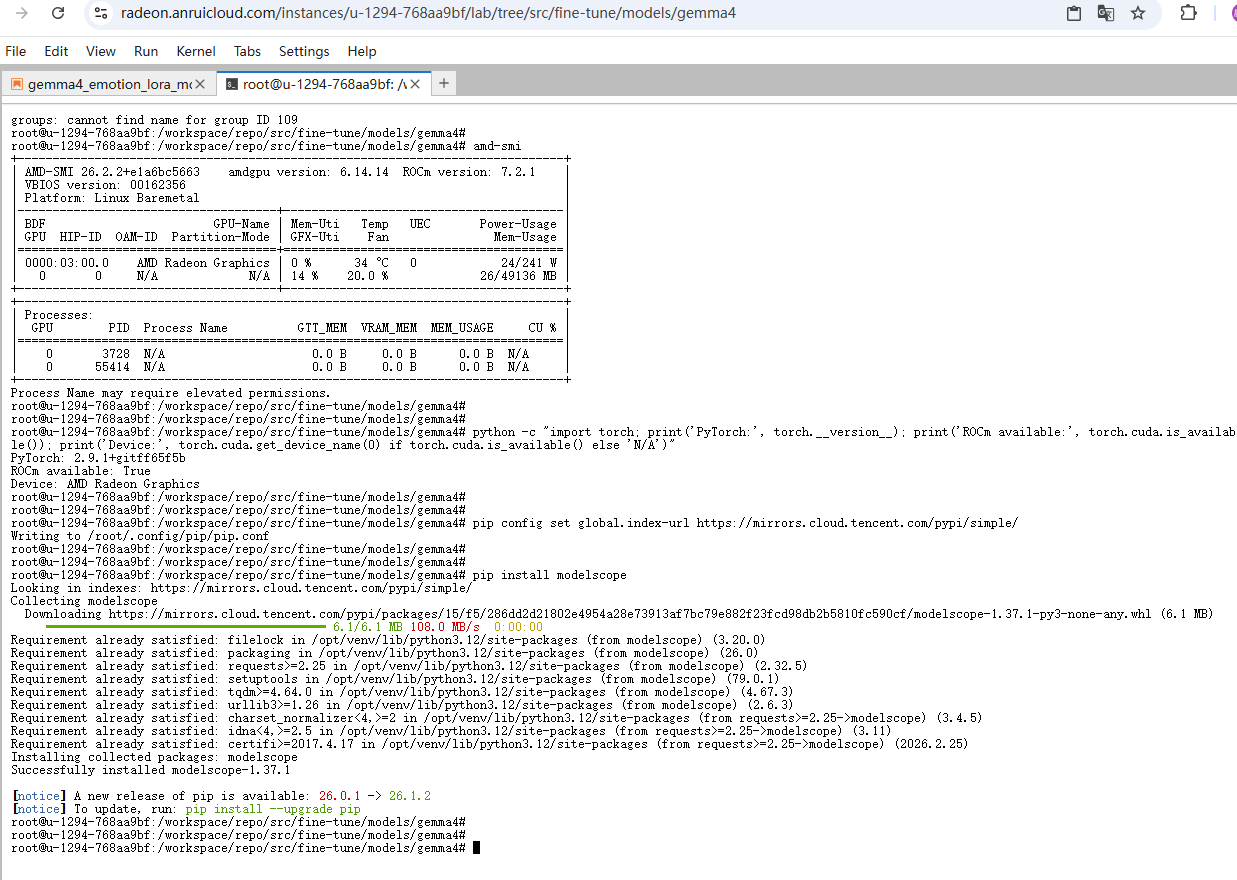Click the 'Looking in indexes' mirror line
The image size is (1237, 880).
point(241,588)
